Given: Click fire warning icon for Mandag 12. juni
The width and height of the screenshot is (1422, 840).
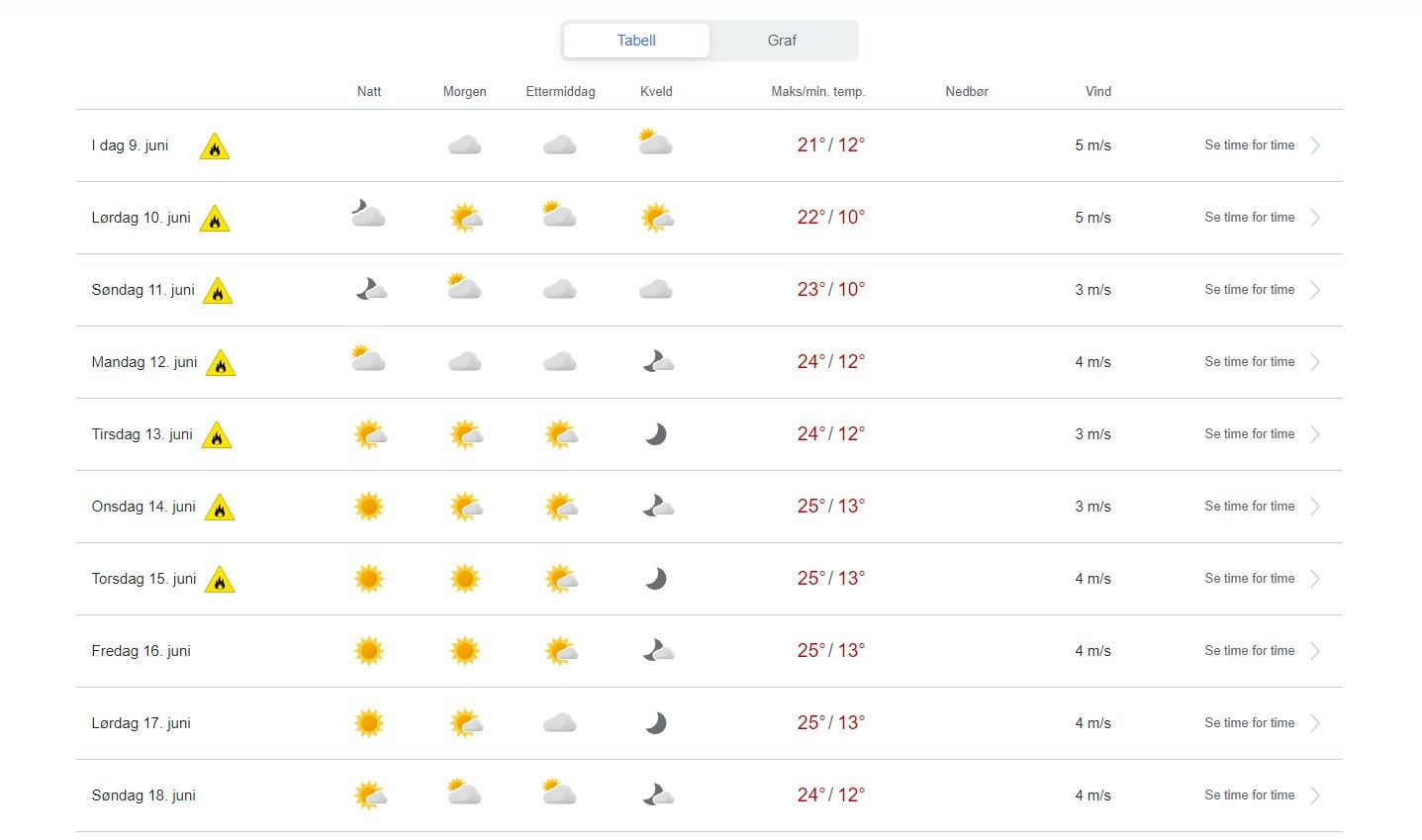Looking at the screenshot, I should pyautogui.click(x=220, y=364).
